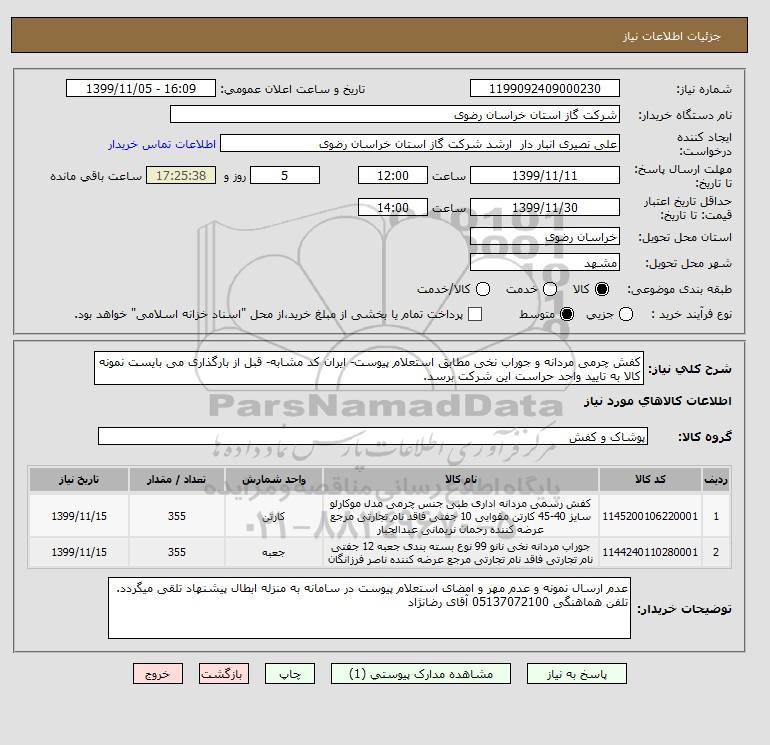Click the پاسخ به نیاز button

[577, 674]
